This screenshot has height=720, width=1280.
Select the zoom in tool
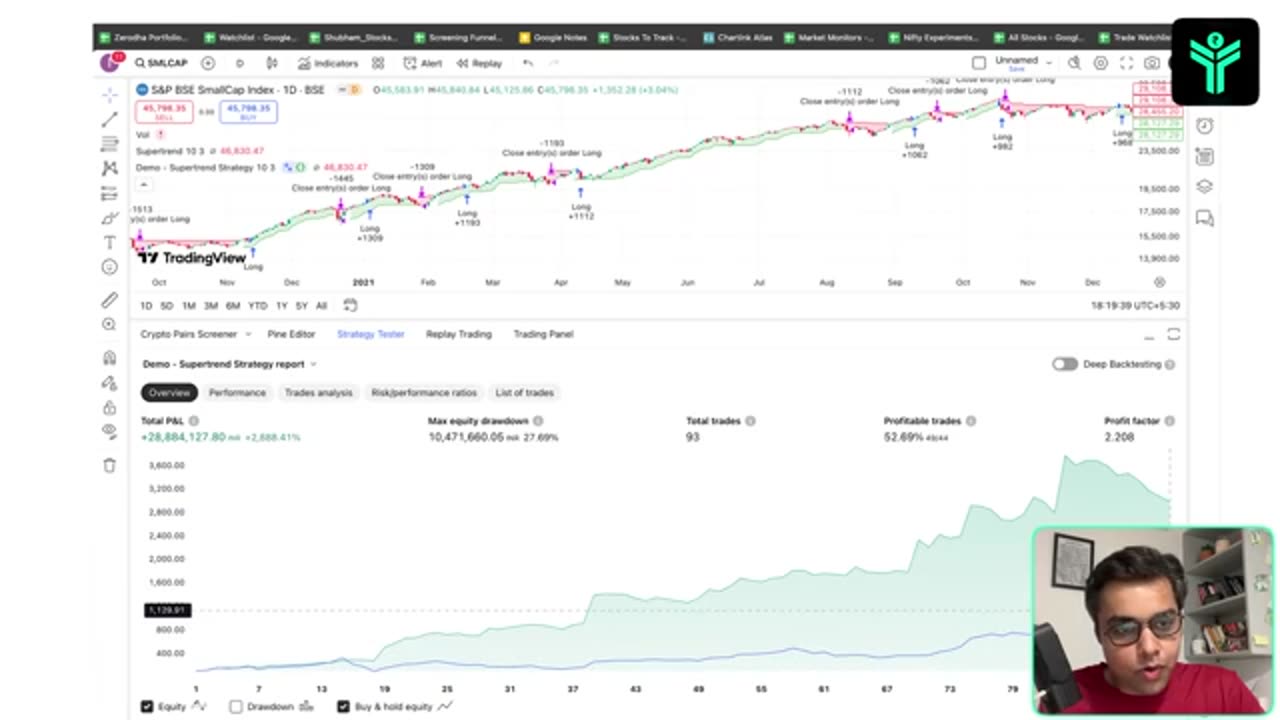pos(109,324)
